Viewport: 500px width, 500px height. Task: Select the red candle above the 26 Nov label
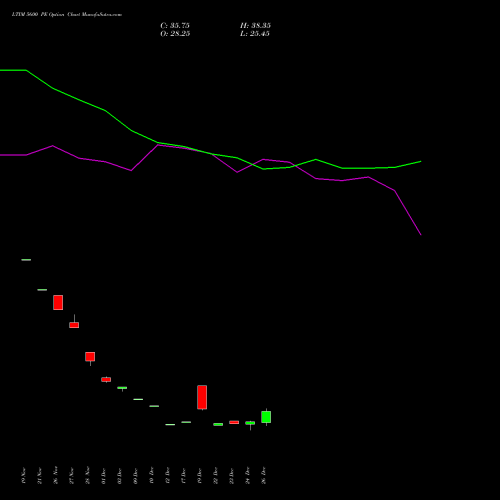tap(58, 302)
